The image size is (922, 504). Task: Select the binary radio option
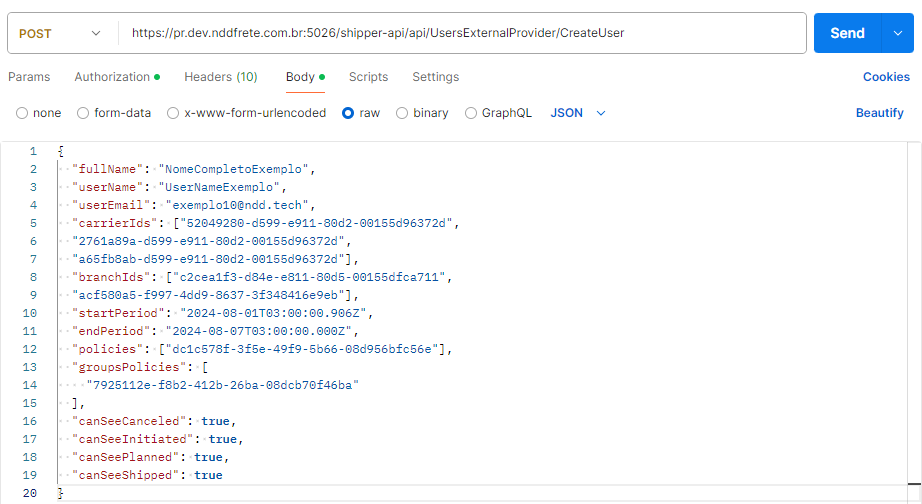(402, 113)
